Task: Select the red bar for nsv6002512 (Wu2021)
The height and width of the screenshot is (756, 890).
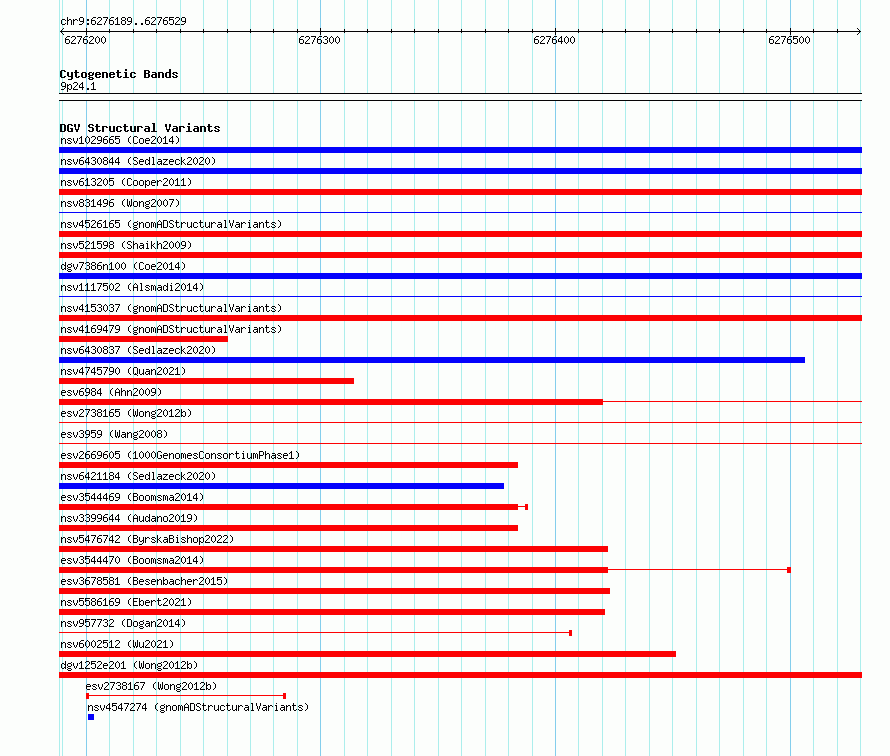Action: coord(367,654)
